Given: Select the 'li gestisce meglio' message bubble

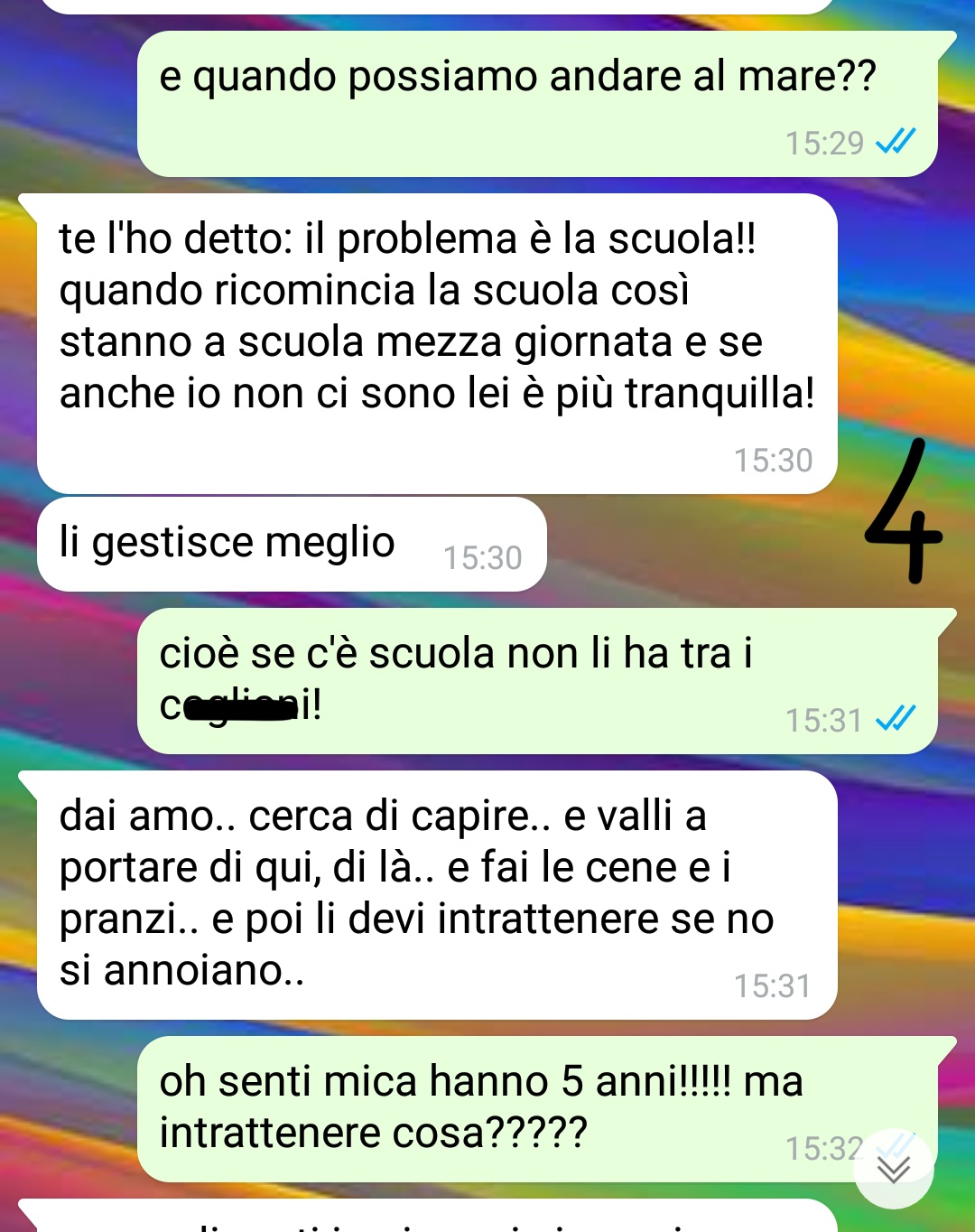Looking at the screenshot, I should click(x=292, y=545).
